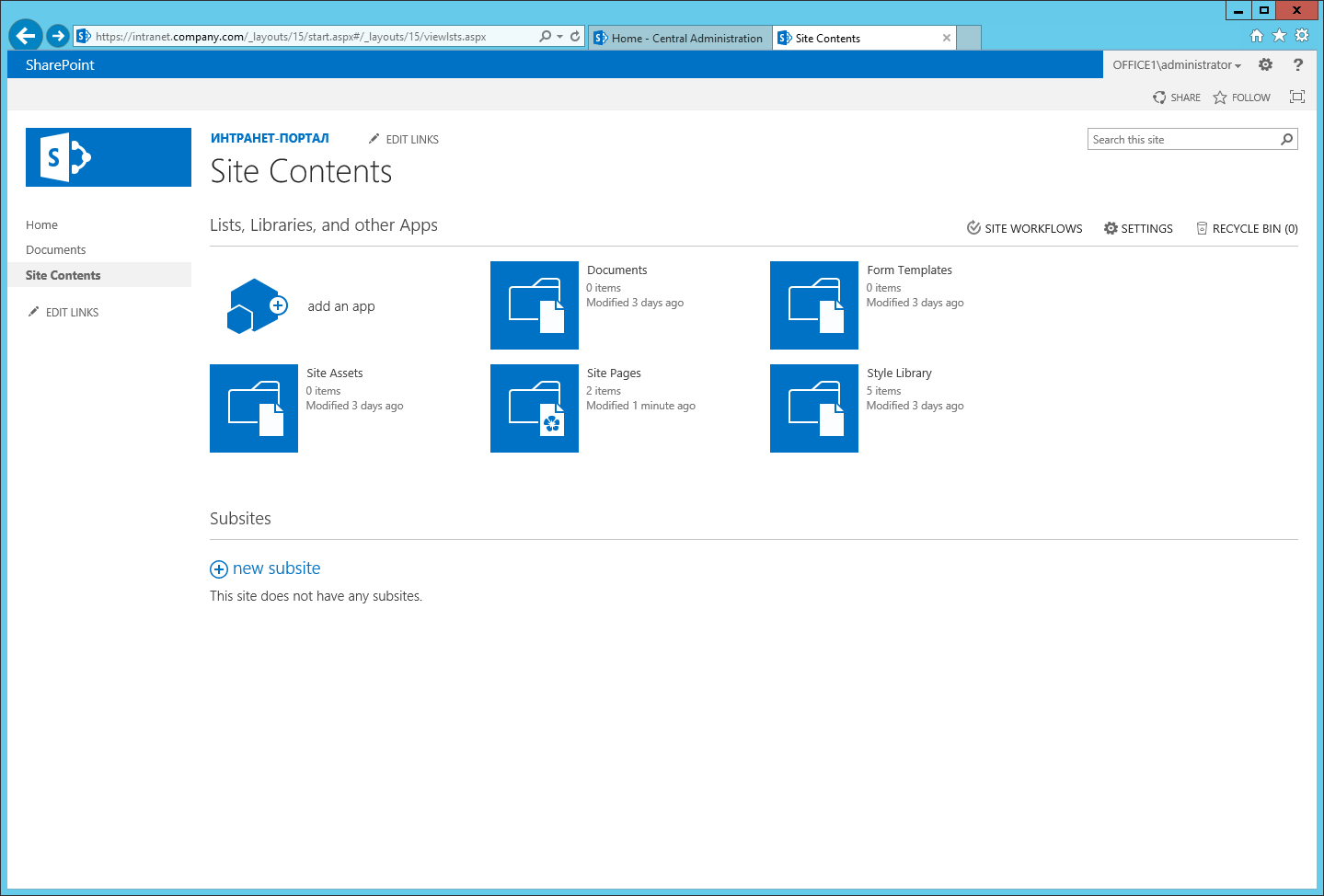Close the Site Contents browser tab
1324x896 pixels.
(x=947, y=38)
